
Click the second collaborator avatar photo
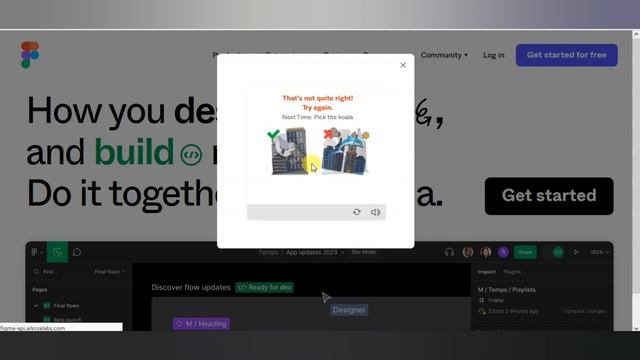point(486,252)
